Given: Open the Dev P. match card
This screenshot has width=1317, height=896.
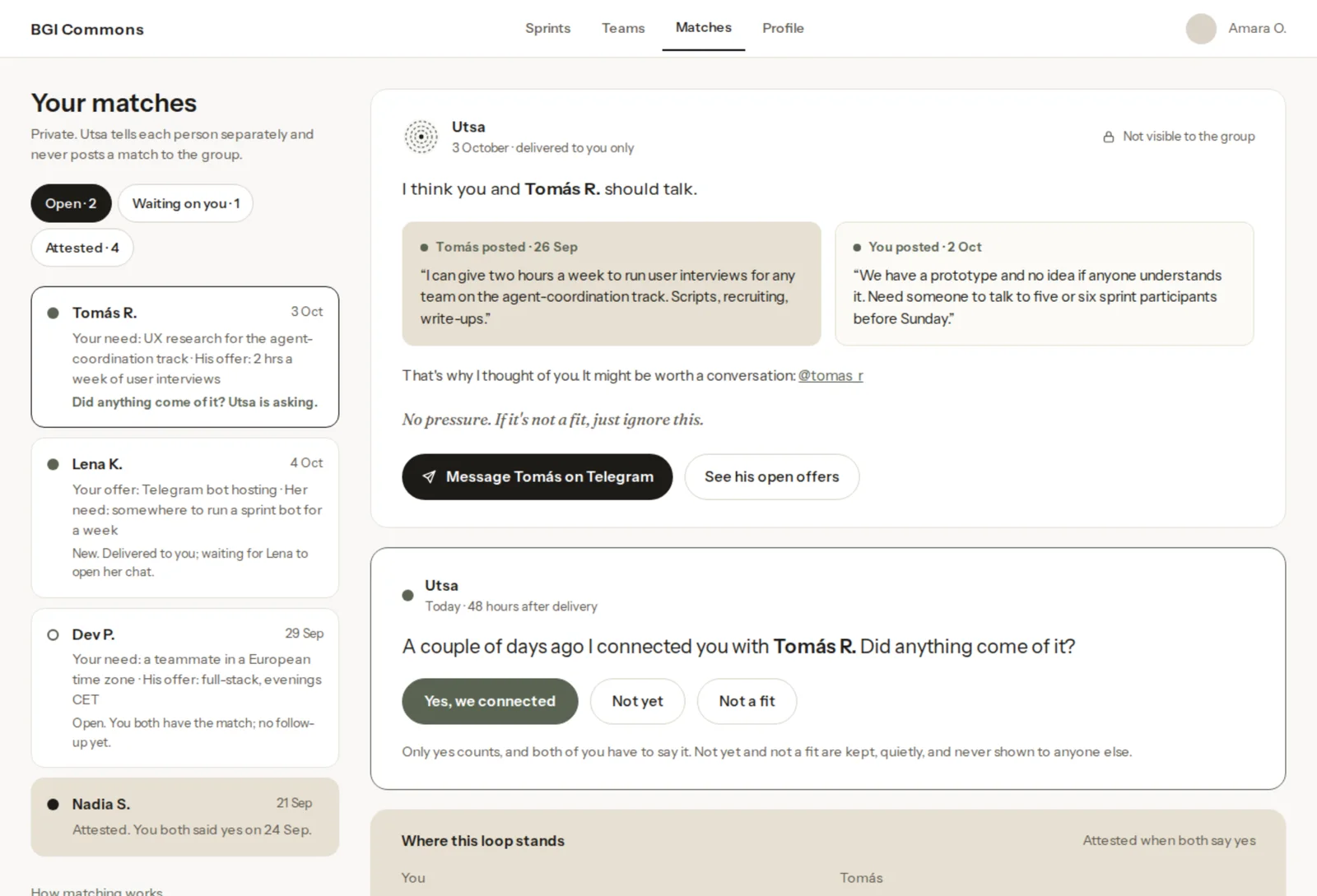Looking at the screenshot, I should [185, 688].
